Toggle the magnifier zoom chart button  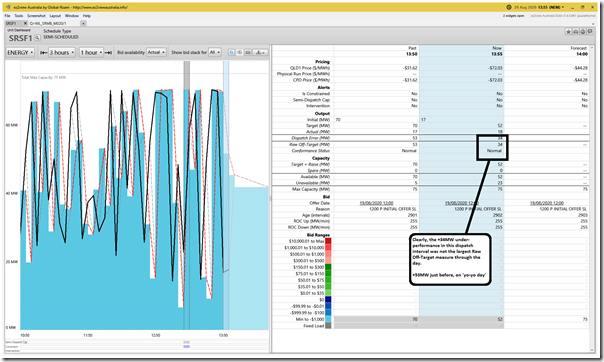pos(232,52)
